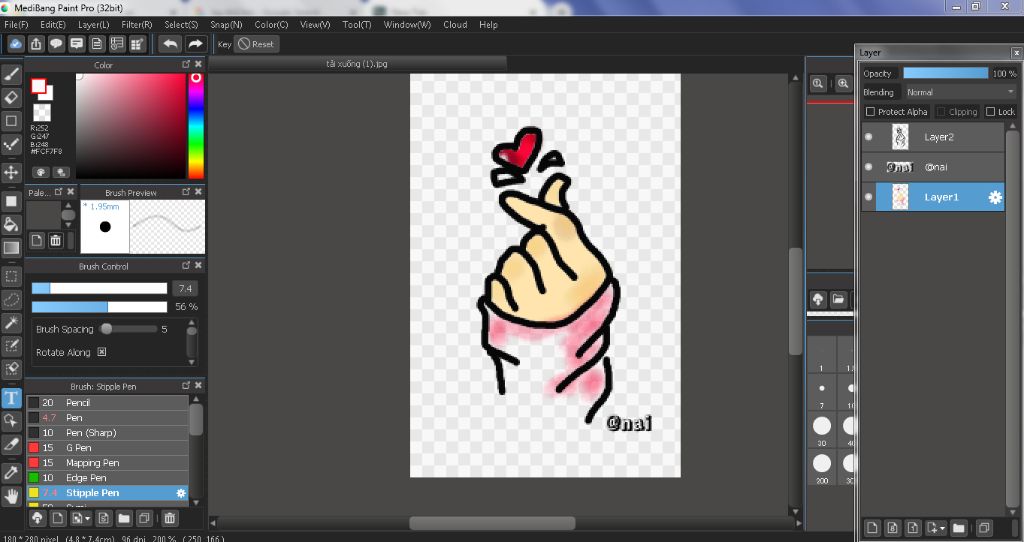Select the Text tool
This screenshot has height=542, width=1024.
point(11,398)
